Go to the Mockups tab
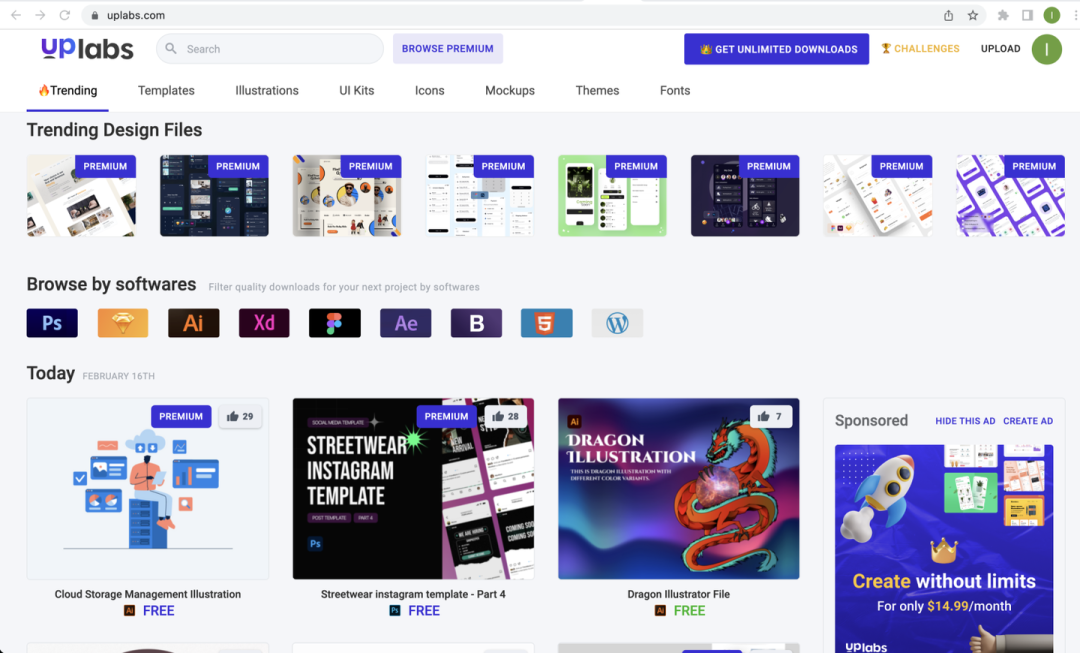The width and height of the screenshot is (1080, 653). click(x=510, y=90)
